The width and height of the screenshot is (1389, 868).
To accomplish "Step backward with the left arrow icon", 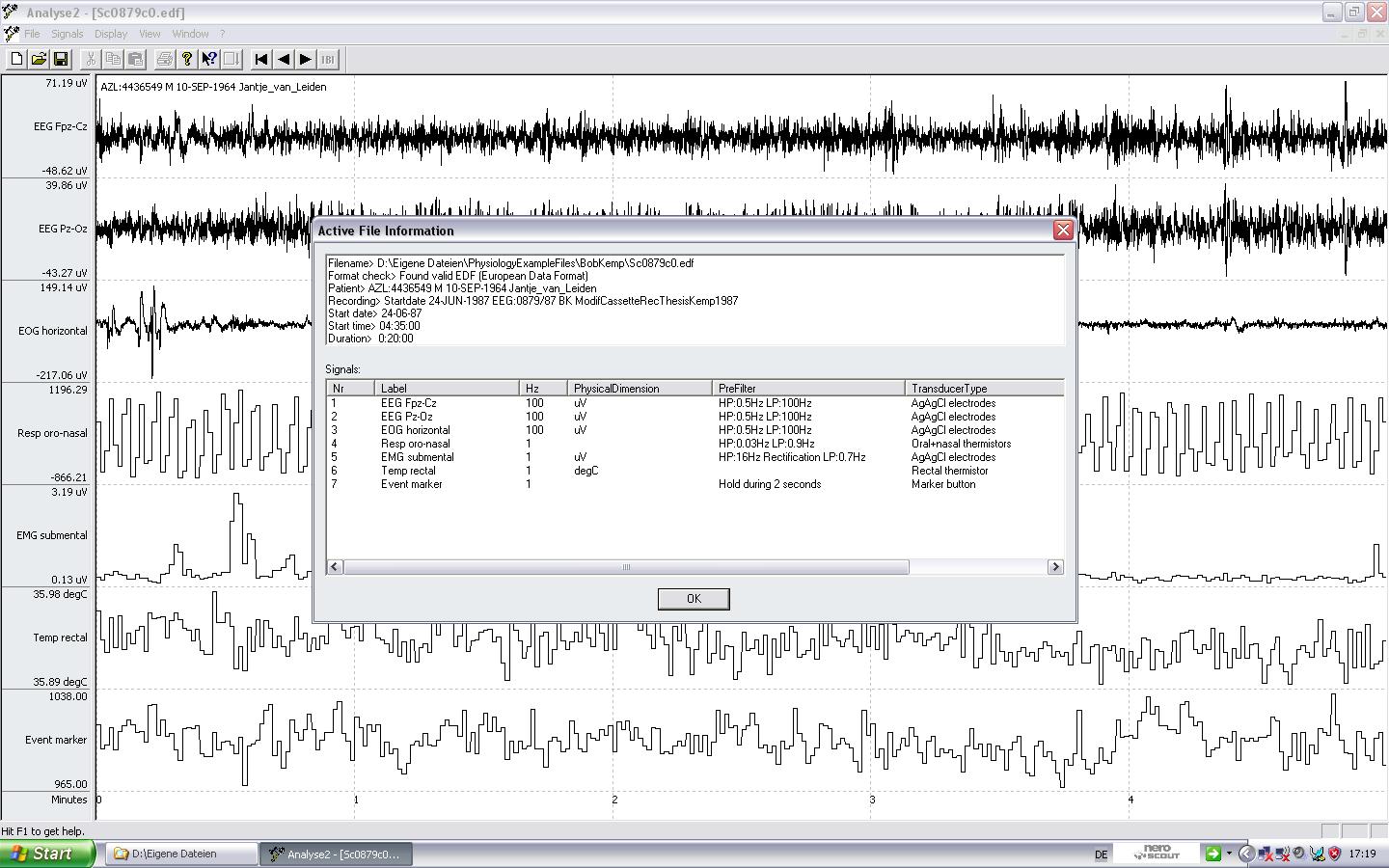I will click(284, 59).
